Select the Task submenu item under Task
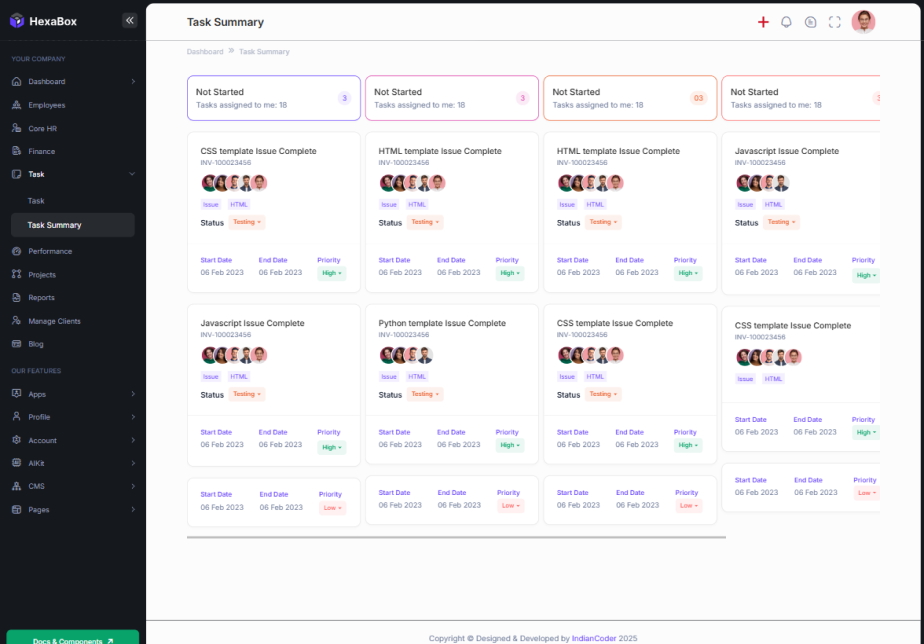 36,201
